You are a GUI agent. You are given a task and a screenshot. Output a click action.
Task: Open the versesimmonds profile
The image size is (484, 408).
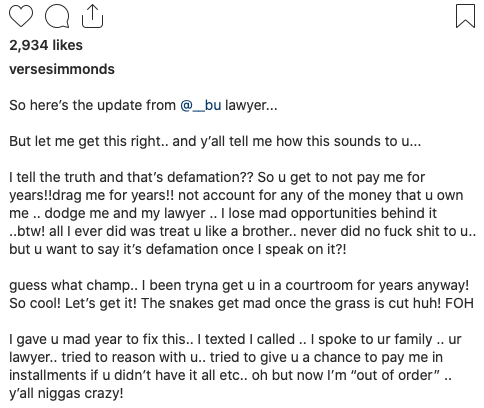62,69
